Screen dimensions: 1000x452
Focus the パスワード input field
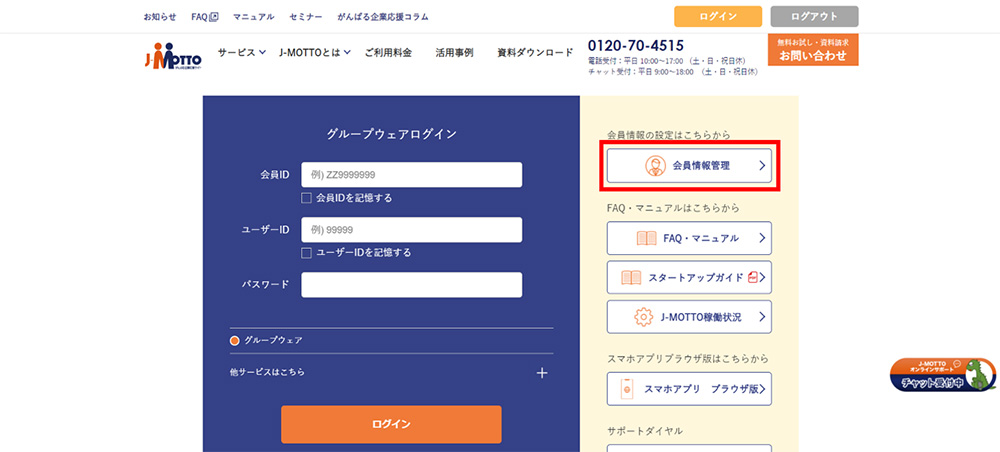(411, 285)
